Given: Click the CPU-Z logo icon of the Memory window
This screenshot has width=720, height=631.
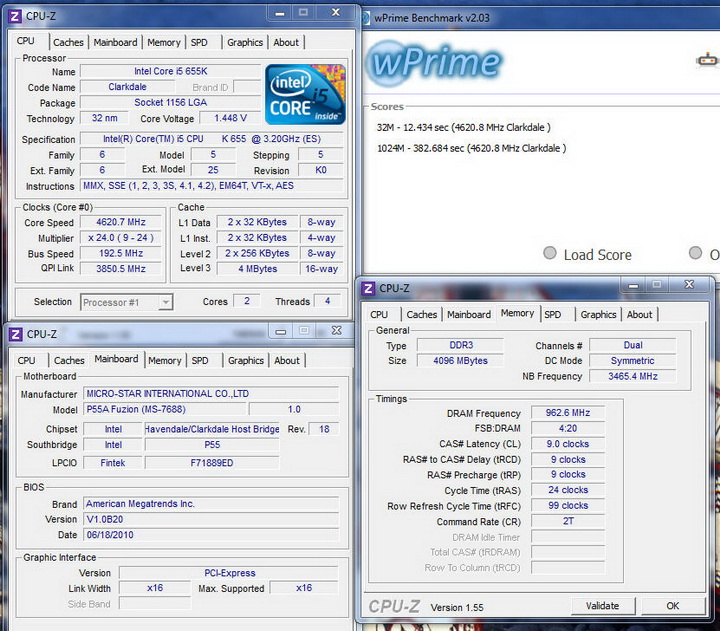Looking at the screenshot, I should point(368,289).
